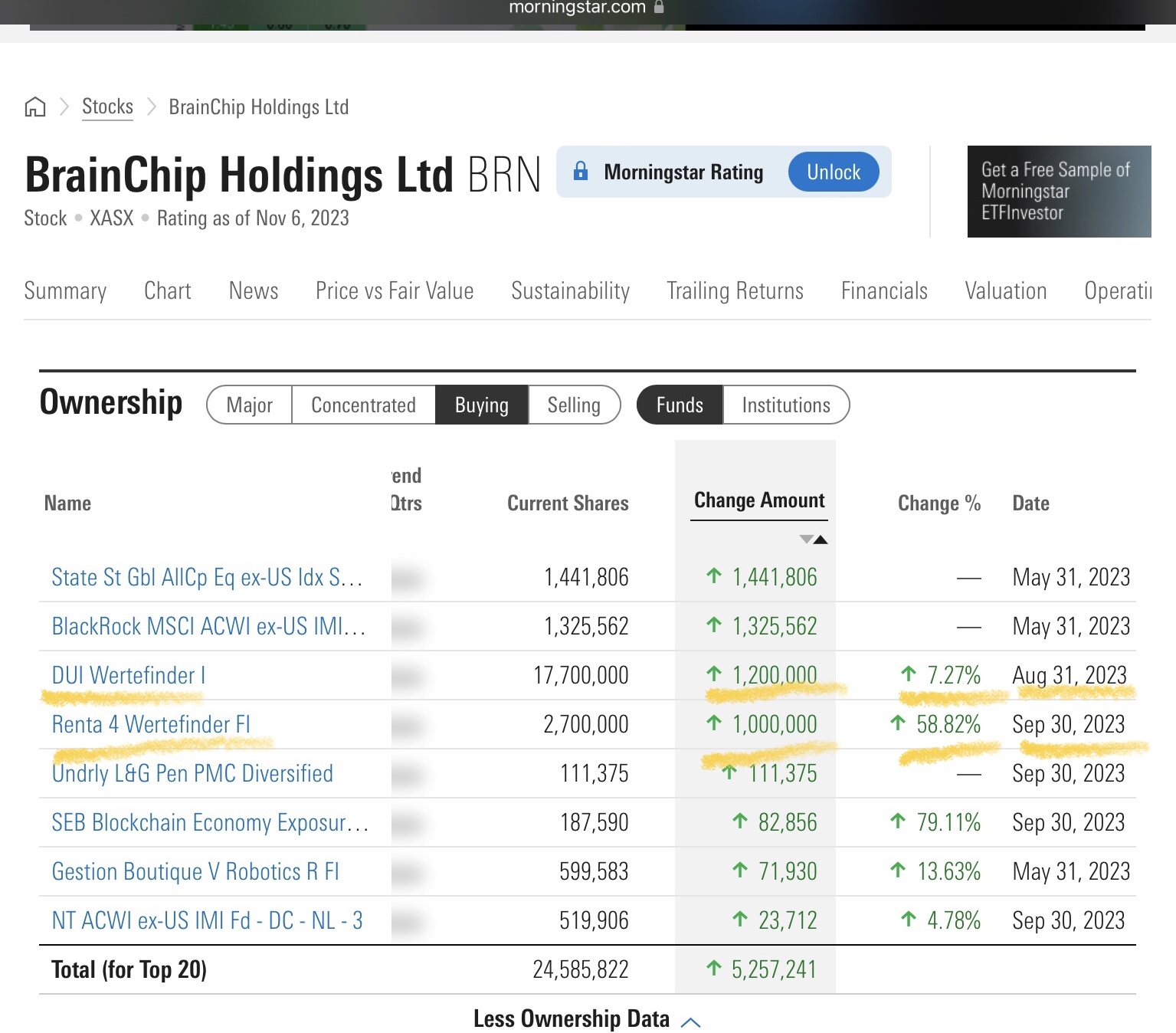
Task: Toggle the Change Amount sort arrows
Action: click(814, 539)
